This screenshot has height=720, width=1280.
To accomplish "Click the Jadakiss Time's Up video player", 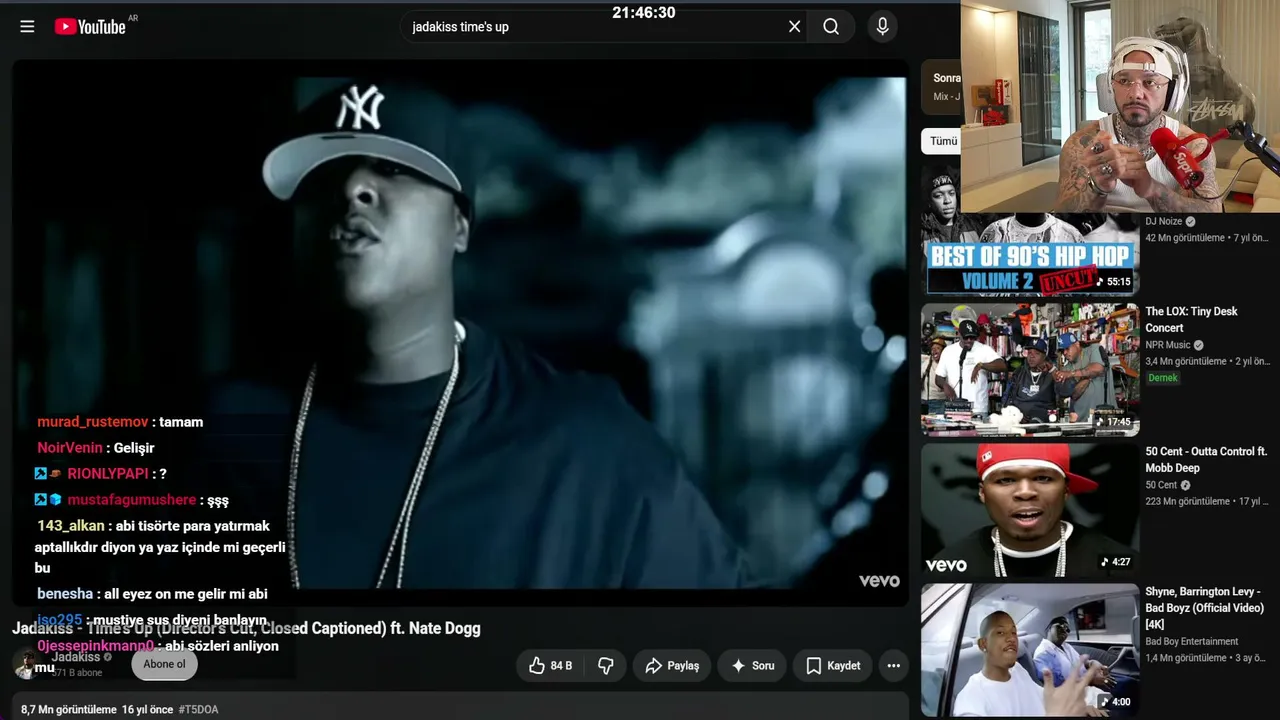I will point(460,332).
